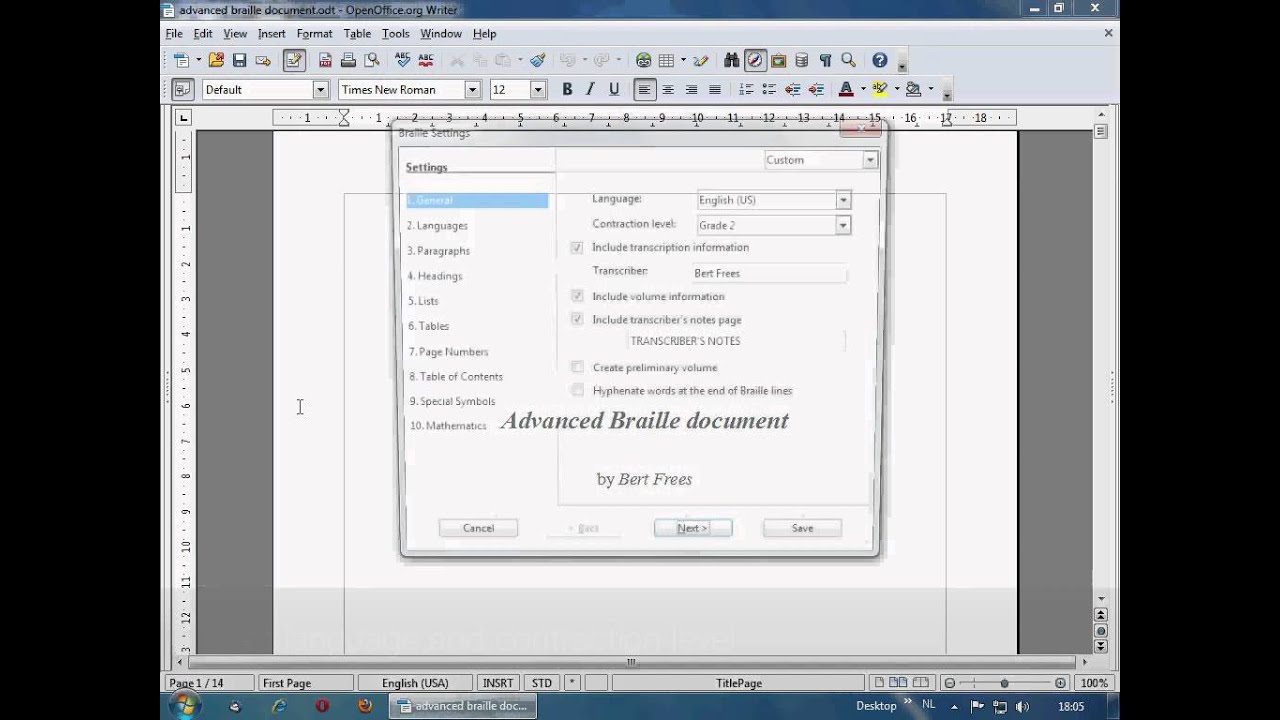Screen dimensions: 1280x720
Task: Open the Gallery
Action: click(778, 61)
